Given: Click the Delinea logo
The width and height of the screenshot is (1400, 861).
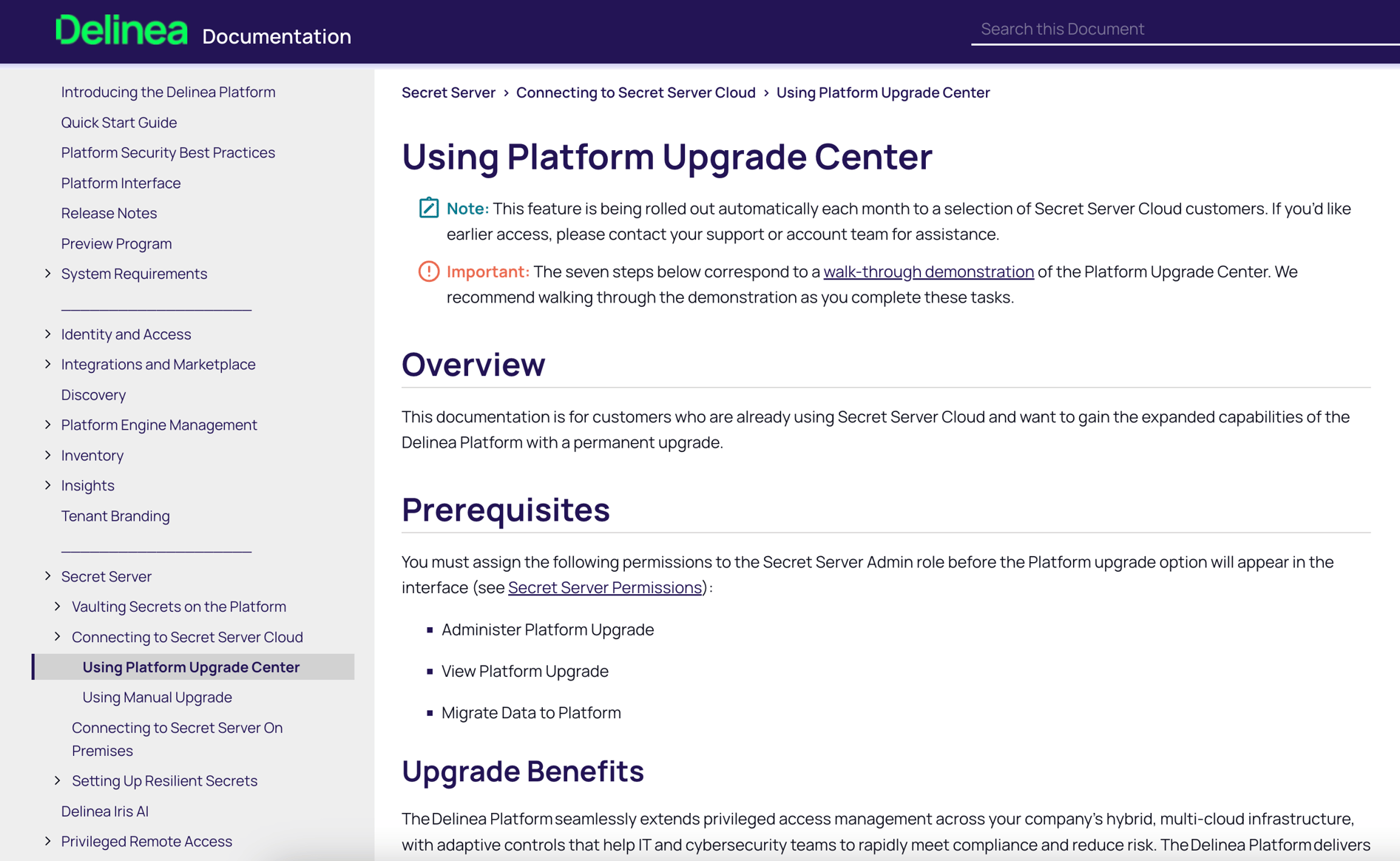Looking at the screenshot, I should click(x=123, y=30).
